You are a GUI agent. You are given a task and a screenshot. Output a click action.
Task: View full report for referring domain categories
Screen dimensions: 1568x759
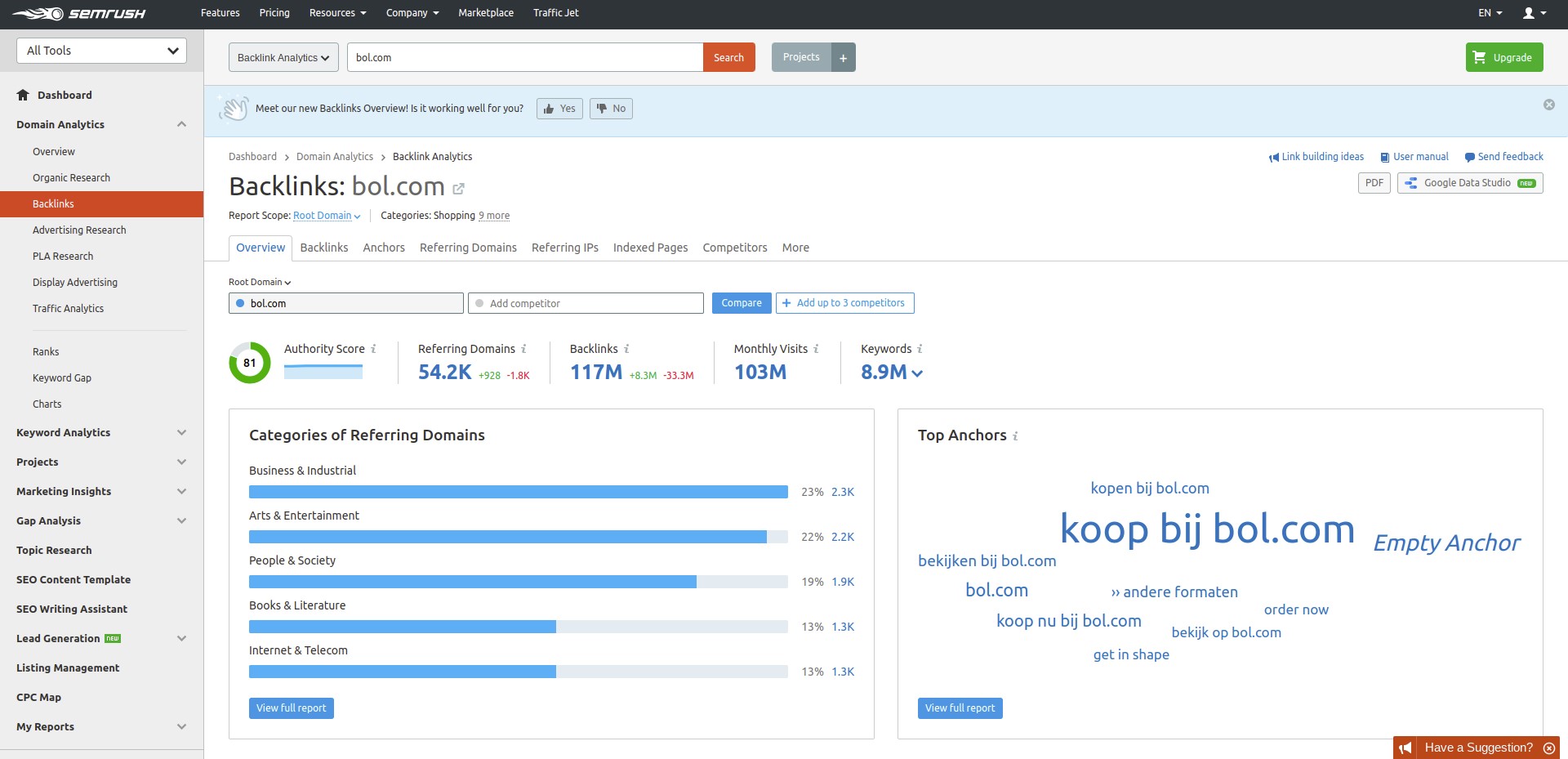coord(292,708)
